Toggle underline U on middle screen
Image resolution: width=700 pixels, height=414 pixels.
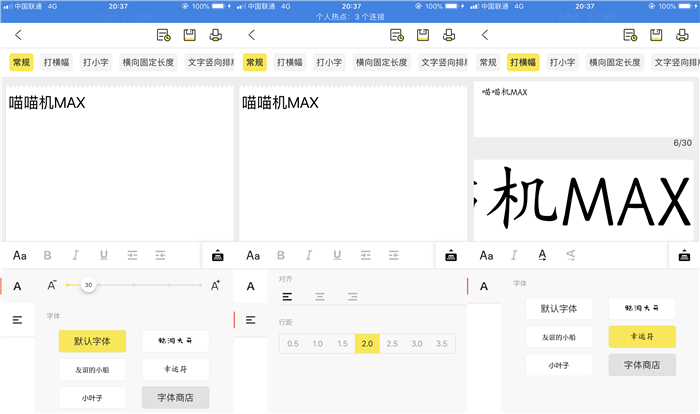[x=337, y=255]
